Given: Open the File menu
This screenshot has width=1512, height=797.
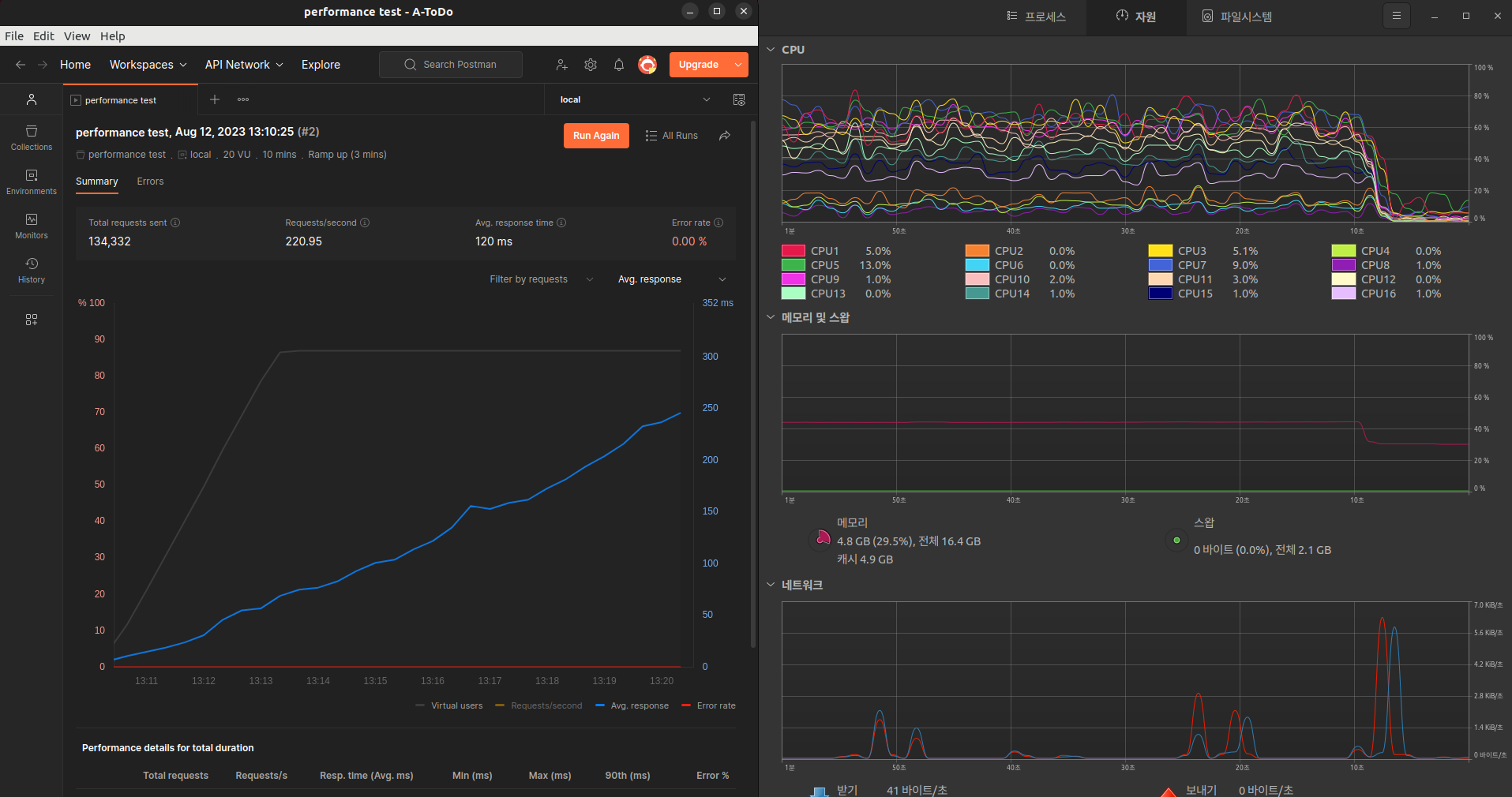Looking at the screenshot, I should pyautogui.click(x=14, y=36).
